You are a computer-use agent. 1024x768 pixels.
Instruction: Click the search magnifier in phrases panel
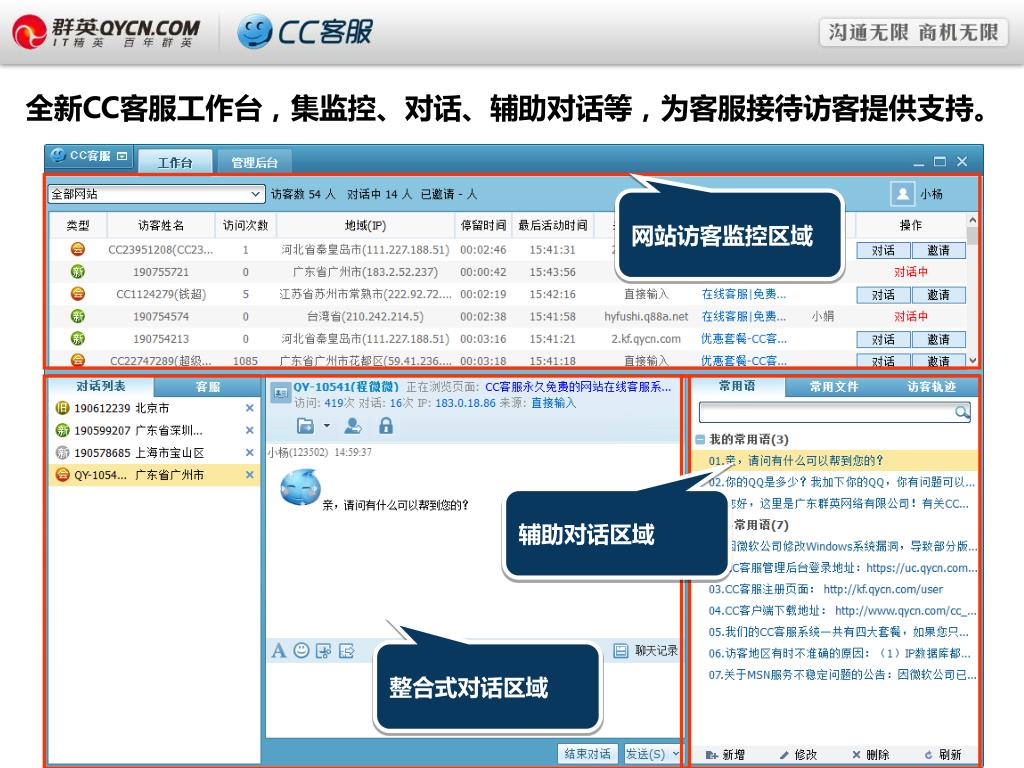(962, 412)
